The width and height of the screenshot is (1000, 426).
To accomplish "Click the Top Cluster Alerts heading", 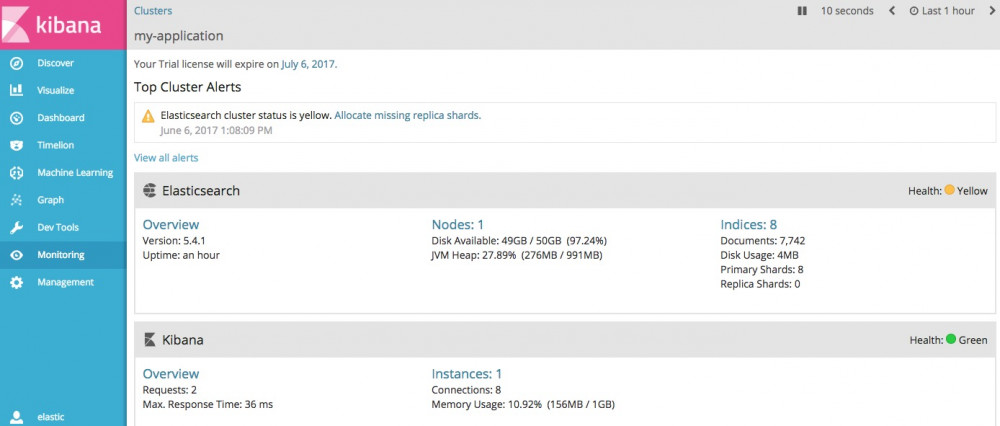I will pos(188,87).
